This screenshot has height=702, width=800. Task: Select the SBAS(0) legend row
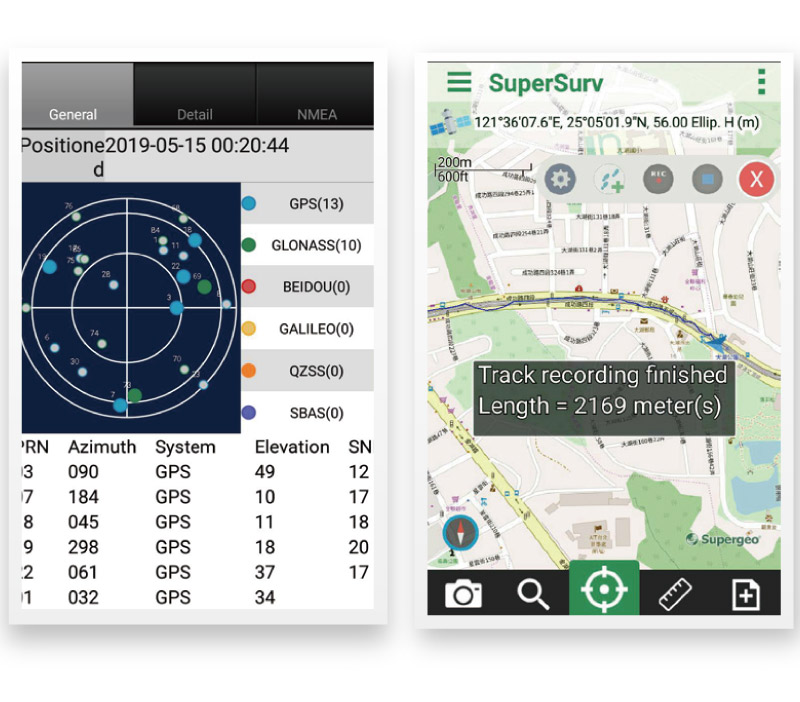(307, 413)
